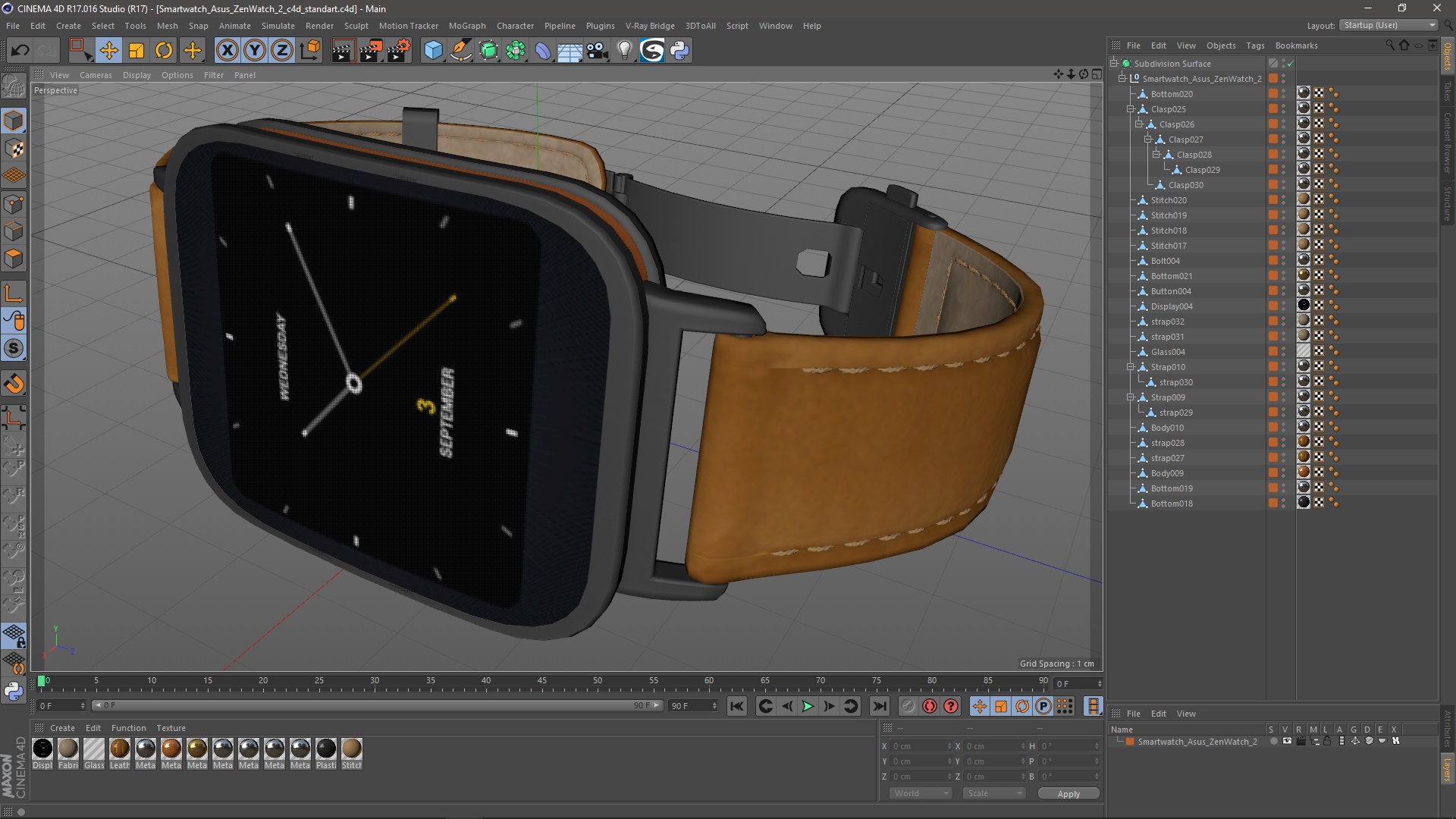Click the Apply button in coordinates
1456x819 pixels.
pyautogui.click(x=1068, y=794)
